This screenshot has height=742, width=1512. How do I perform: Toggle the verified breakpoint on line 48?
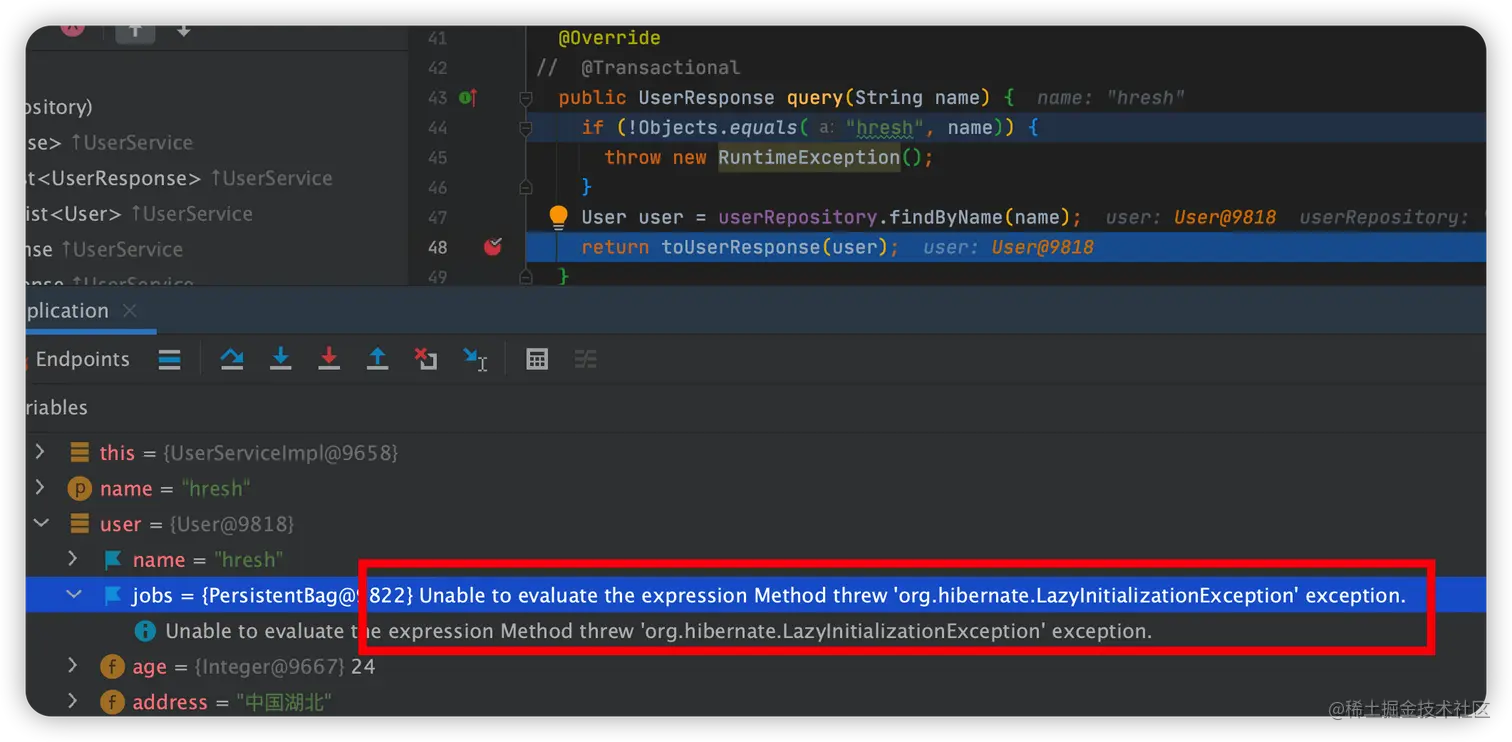[x=493, y=247]
